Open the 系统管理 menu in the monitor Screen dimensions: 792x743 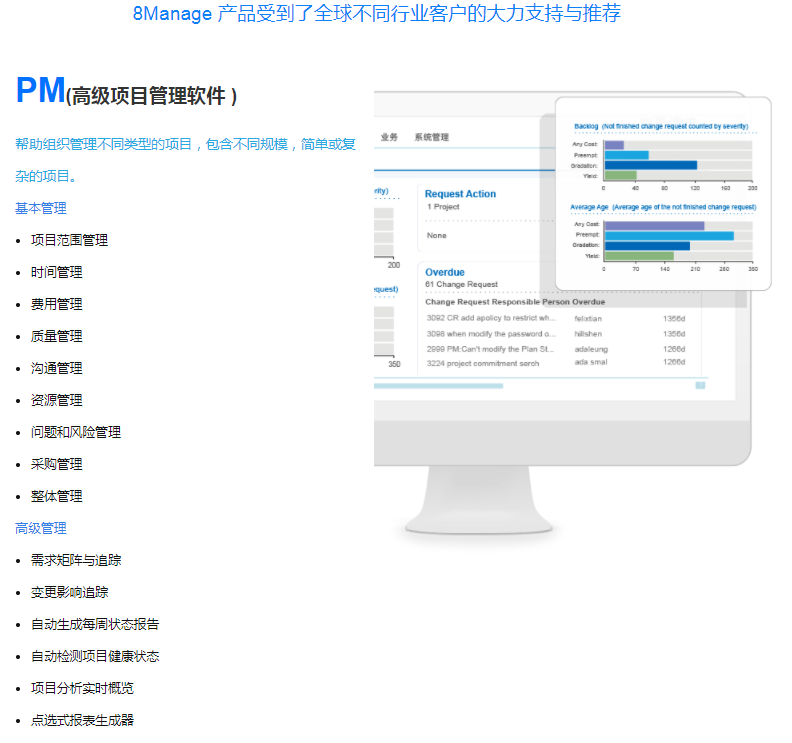click(x=432, y=137)
